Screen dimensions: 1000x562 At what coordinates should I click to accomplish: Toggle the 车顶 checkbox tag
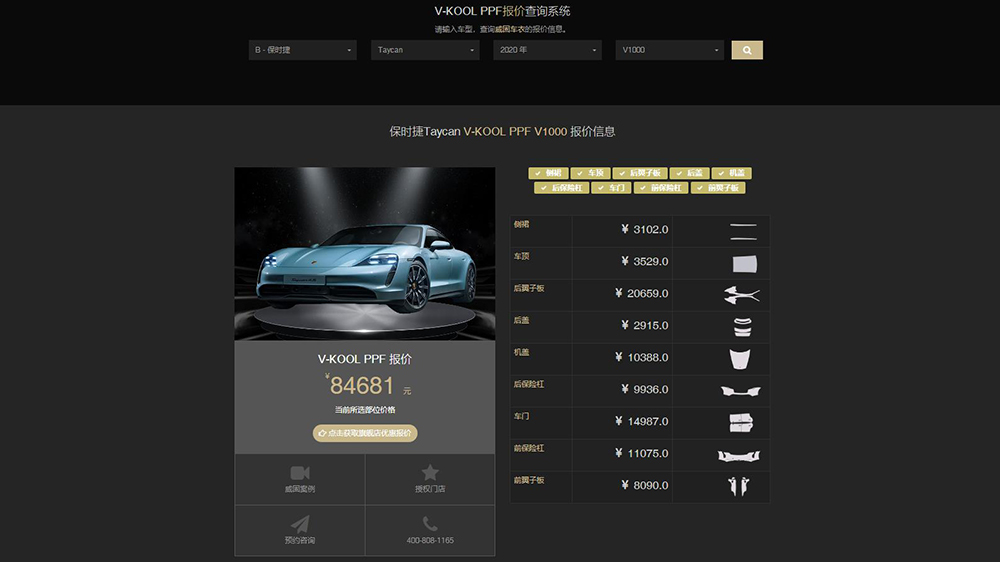[591, 173]
